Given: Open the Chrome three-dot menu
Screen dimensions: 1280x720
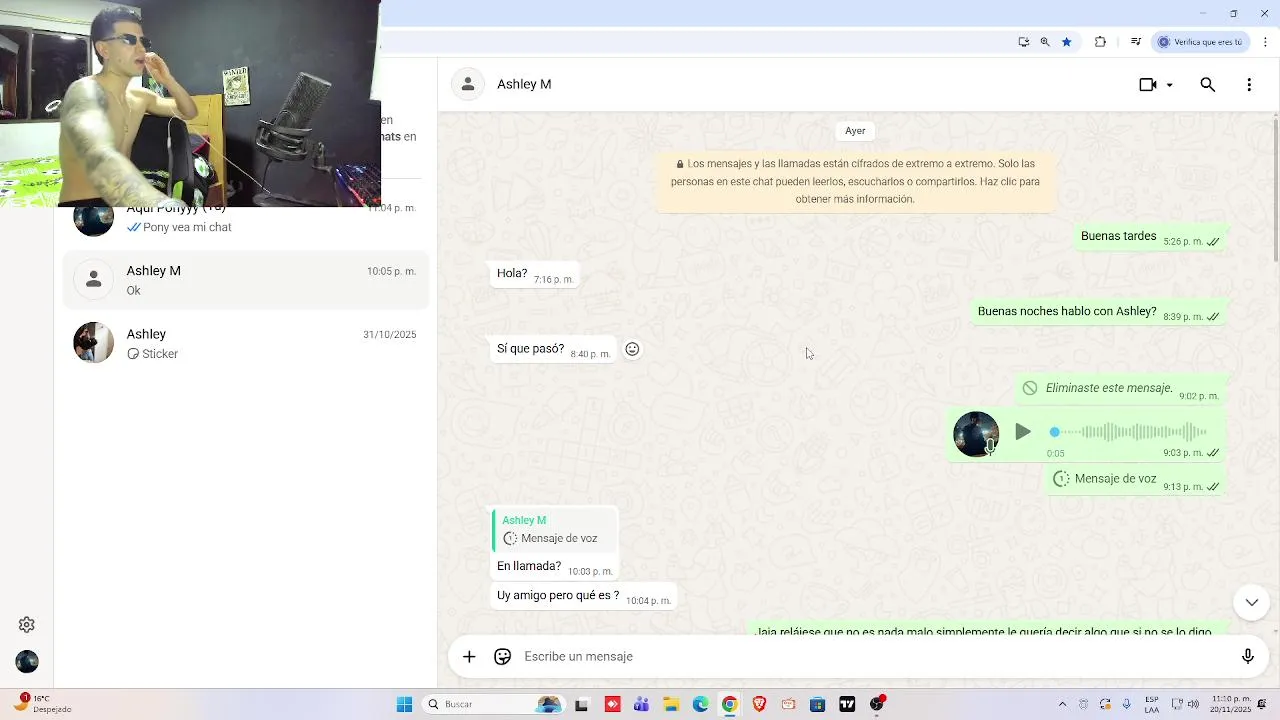Looking at the screenshot, I should pos(1266,42).
